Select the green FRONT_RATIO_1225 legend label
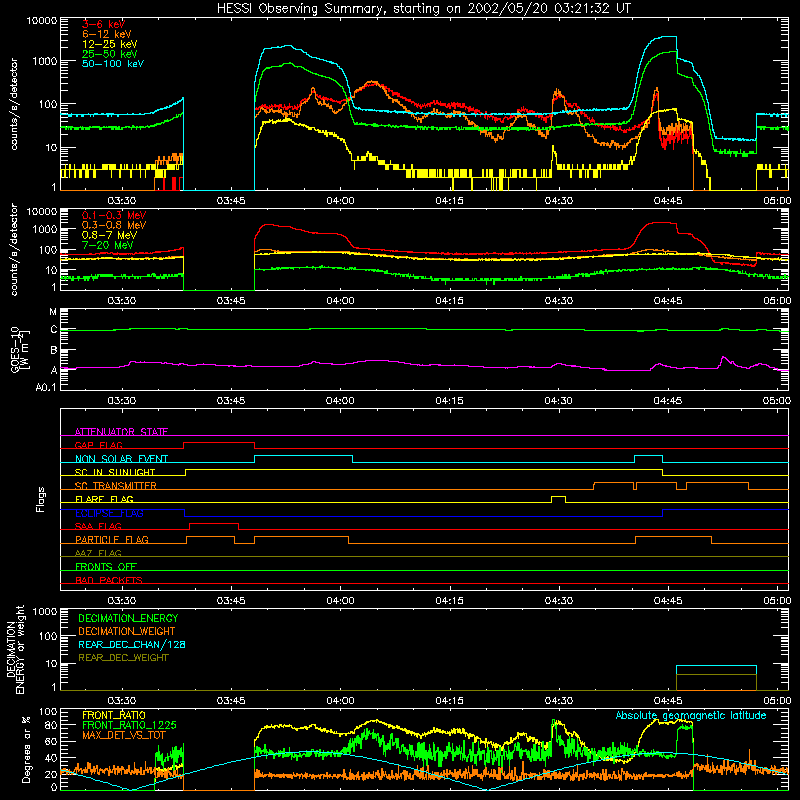Image resolution: width=800 pixels, height=800 pixels. pyautogui.click(x=129, y=725)
